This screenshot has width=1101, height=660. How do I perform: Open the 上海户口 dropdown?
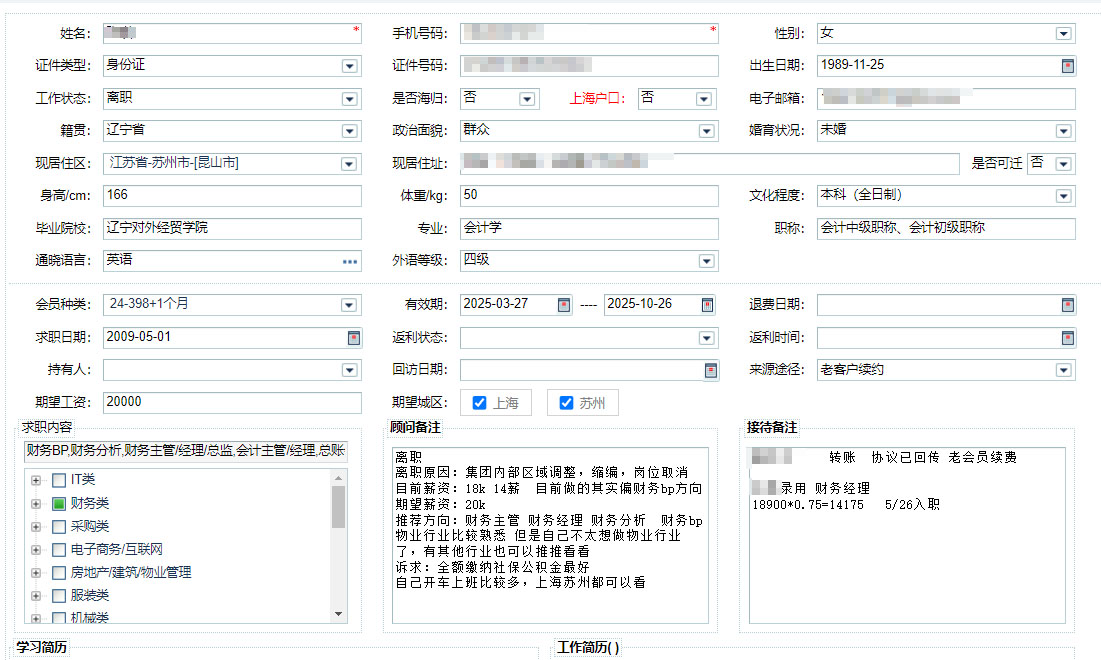tap(704, 99)
